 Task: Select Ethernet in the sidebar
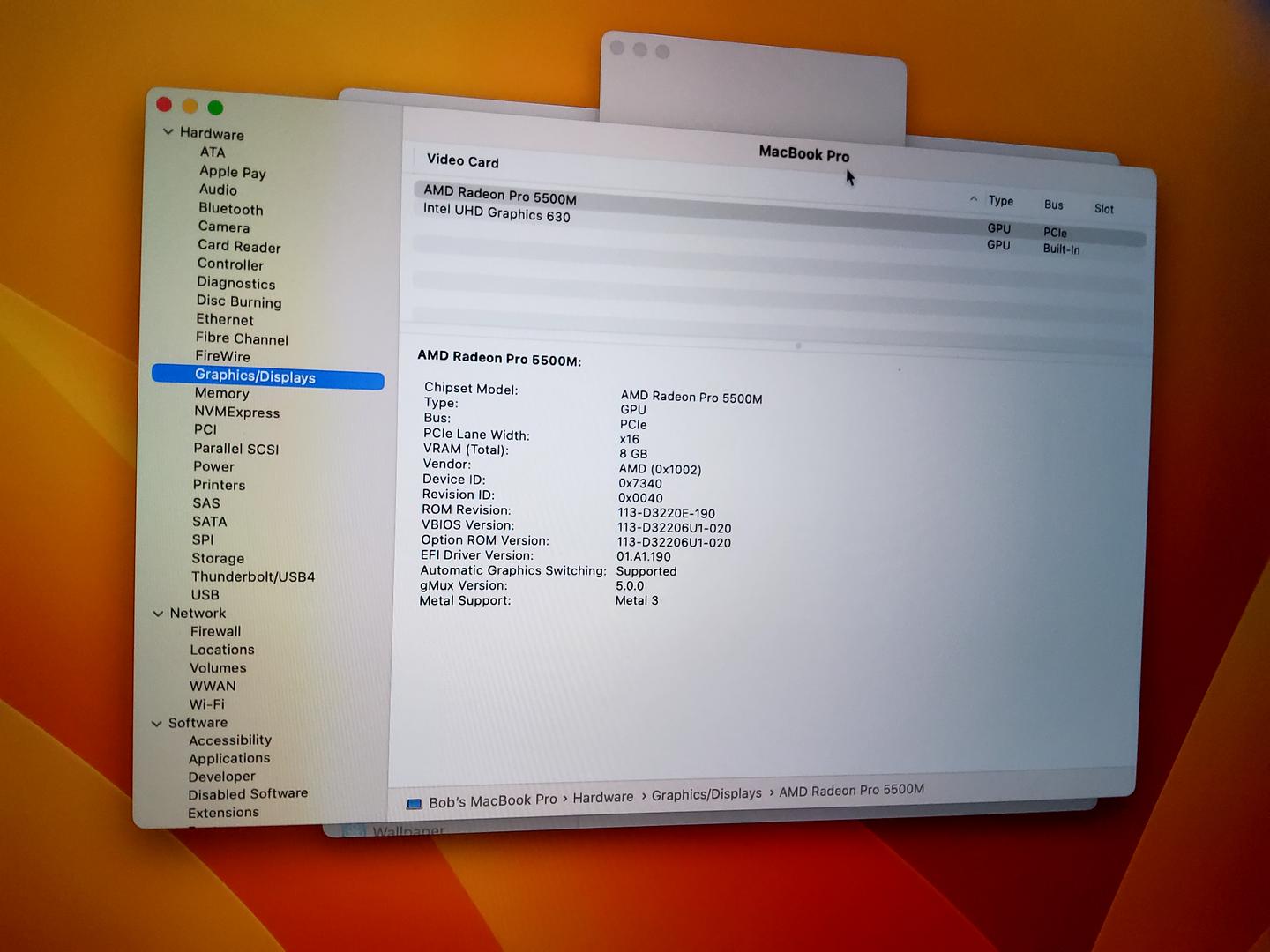(225, 320)
